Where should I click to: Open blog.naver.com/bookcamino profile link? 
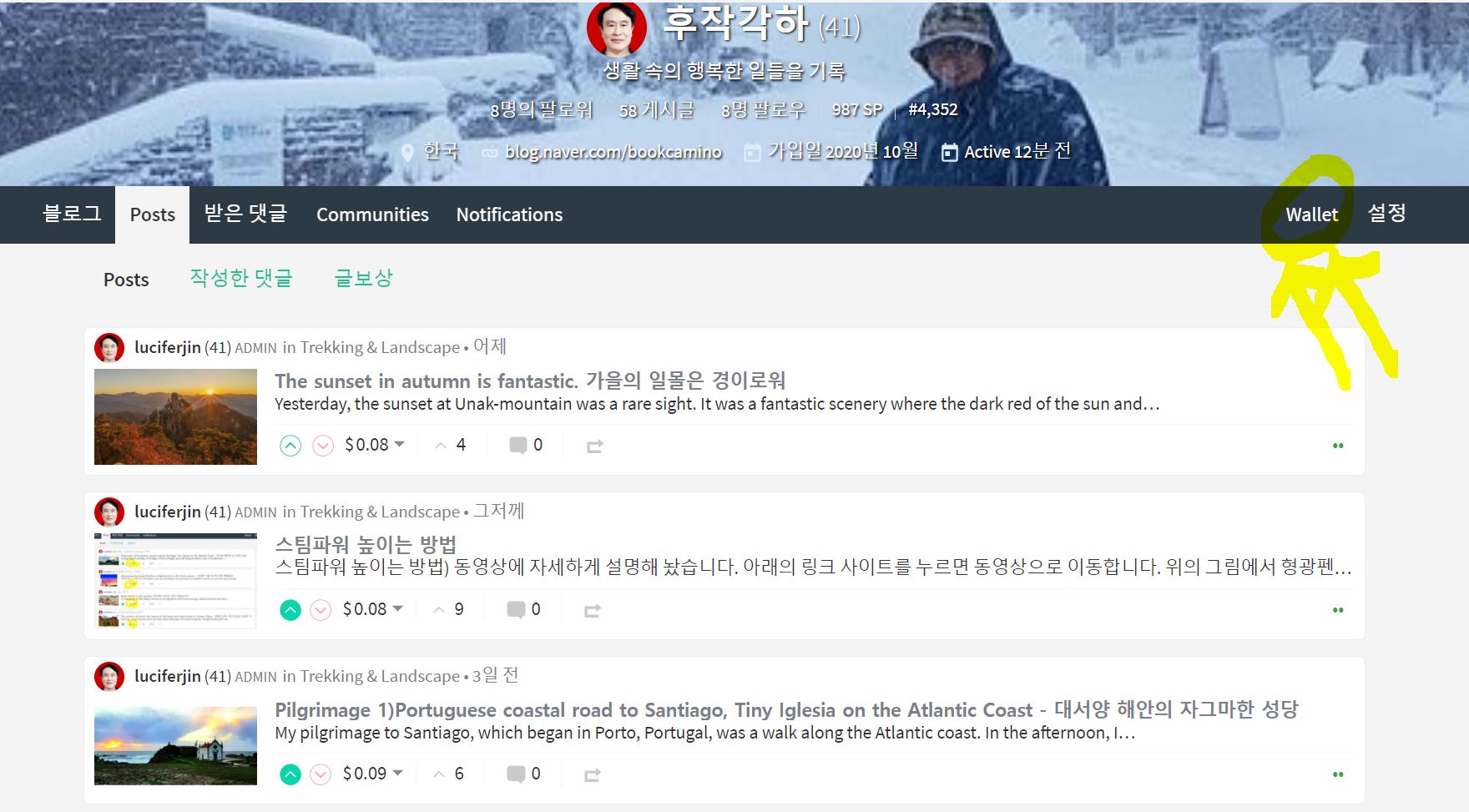coord(613,152)
